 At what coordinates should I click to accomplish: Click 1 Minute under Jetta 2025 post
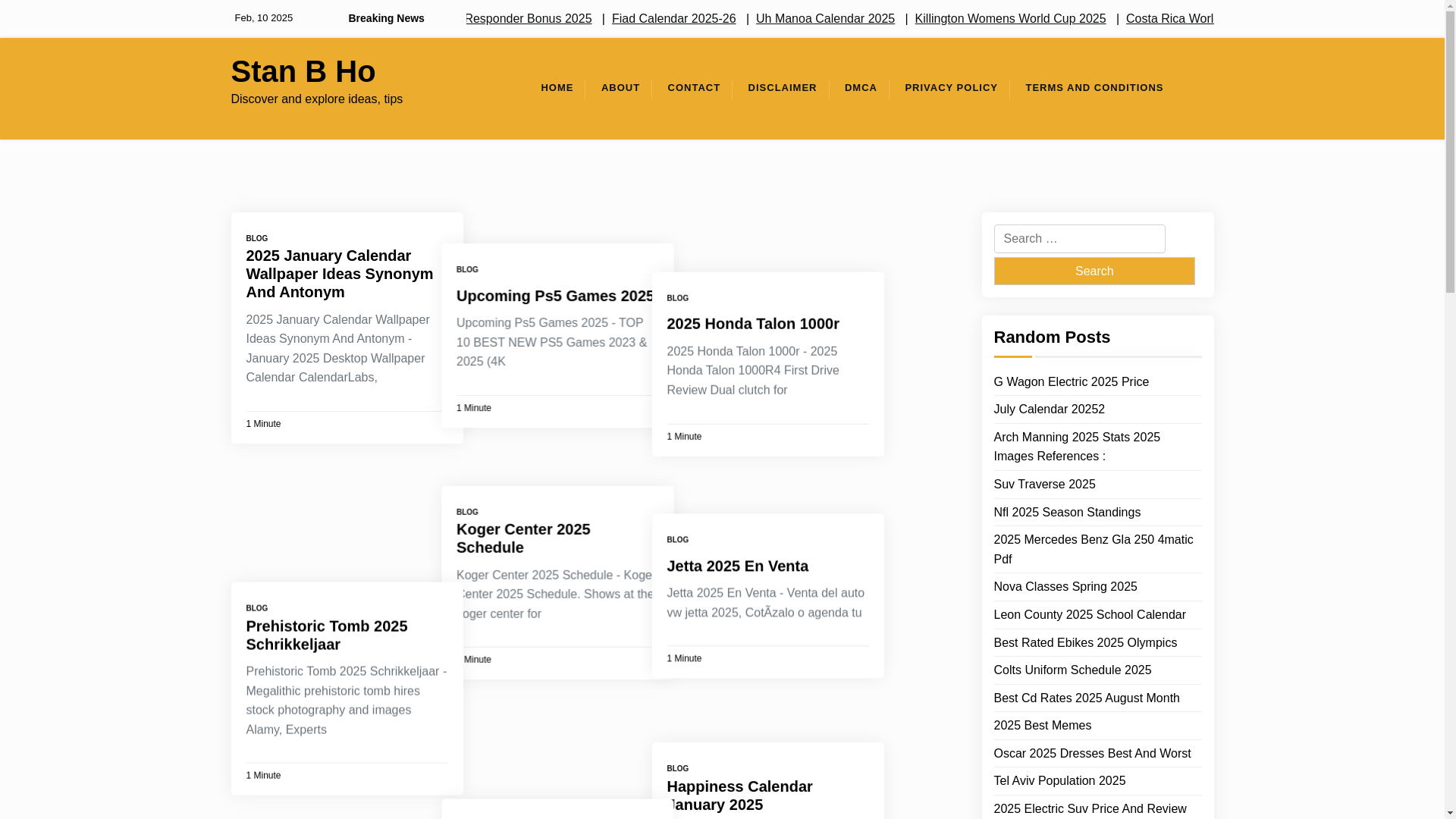point(684,659)
